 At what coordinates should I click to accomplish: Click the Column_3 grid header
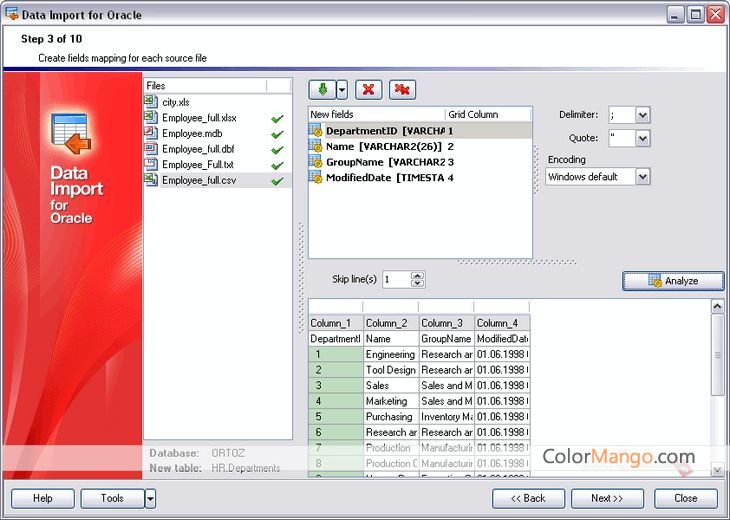point(446,323)
